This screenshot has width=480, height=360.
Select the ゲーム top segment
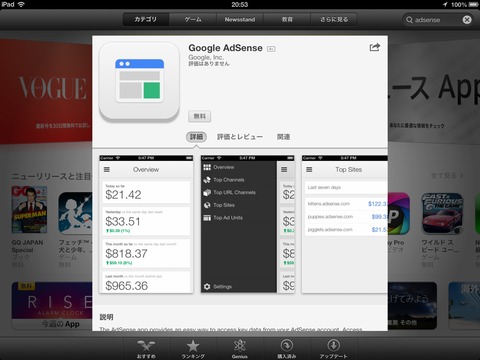pos(193,19)
